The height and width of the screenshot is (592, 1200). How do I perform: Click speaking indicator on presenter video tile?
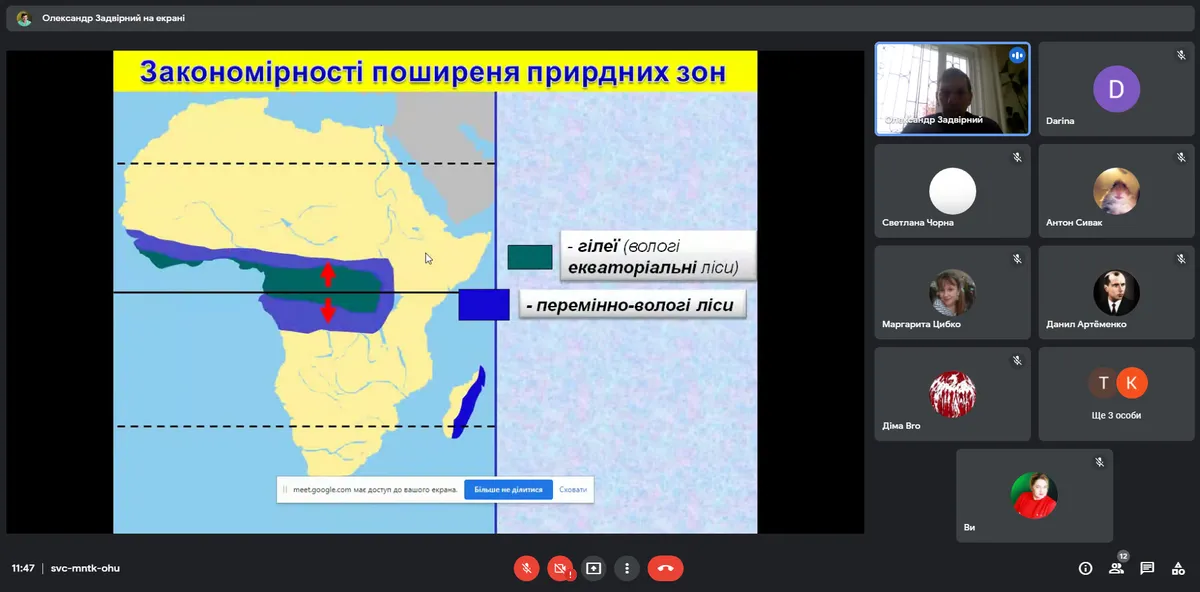click(1017, 55)
